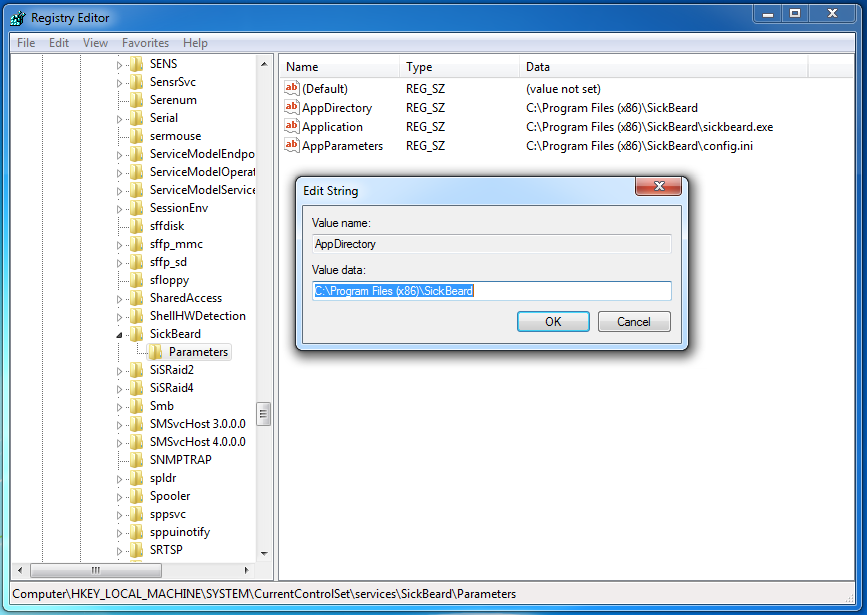The width and height of the screenshot is (867, 615).
Task: Open the Help menu
Action: click(x=195, y=43)
